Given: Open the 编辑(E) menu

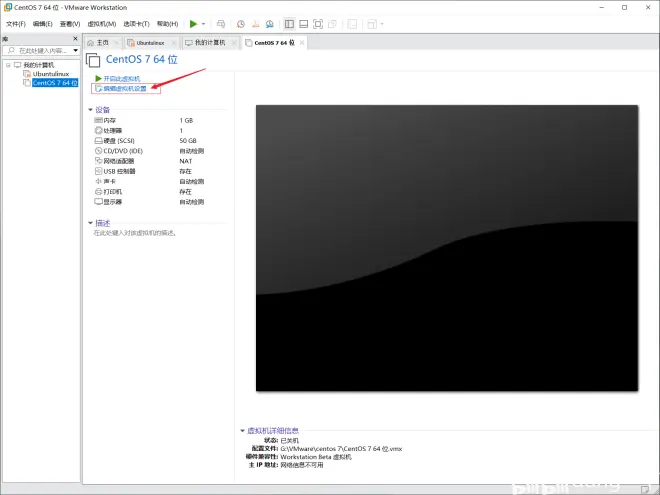Looking at the screenshot, I should tap(43, 24).
